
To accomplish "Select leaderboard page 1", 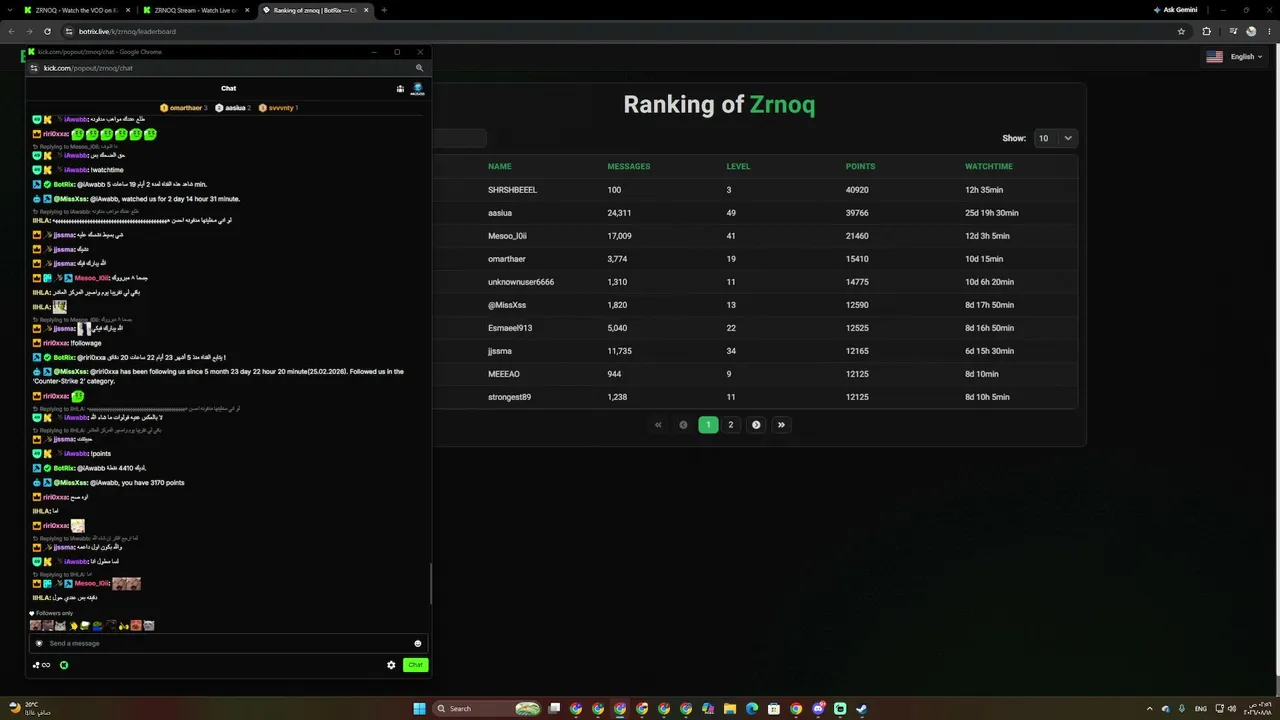I will (708, 425).
